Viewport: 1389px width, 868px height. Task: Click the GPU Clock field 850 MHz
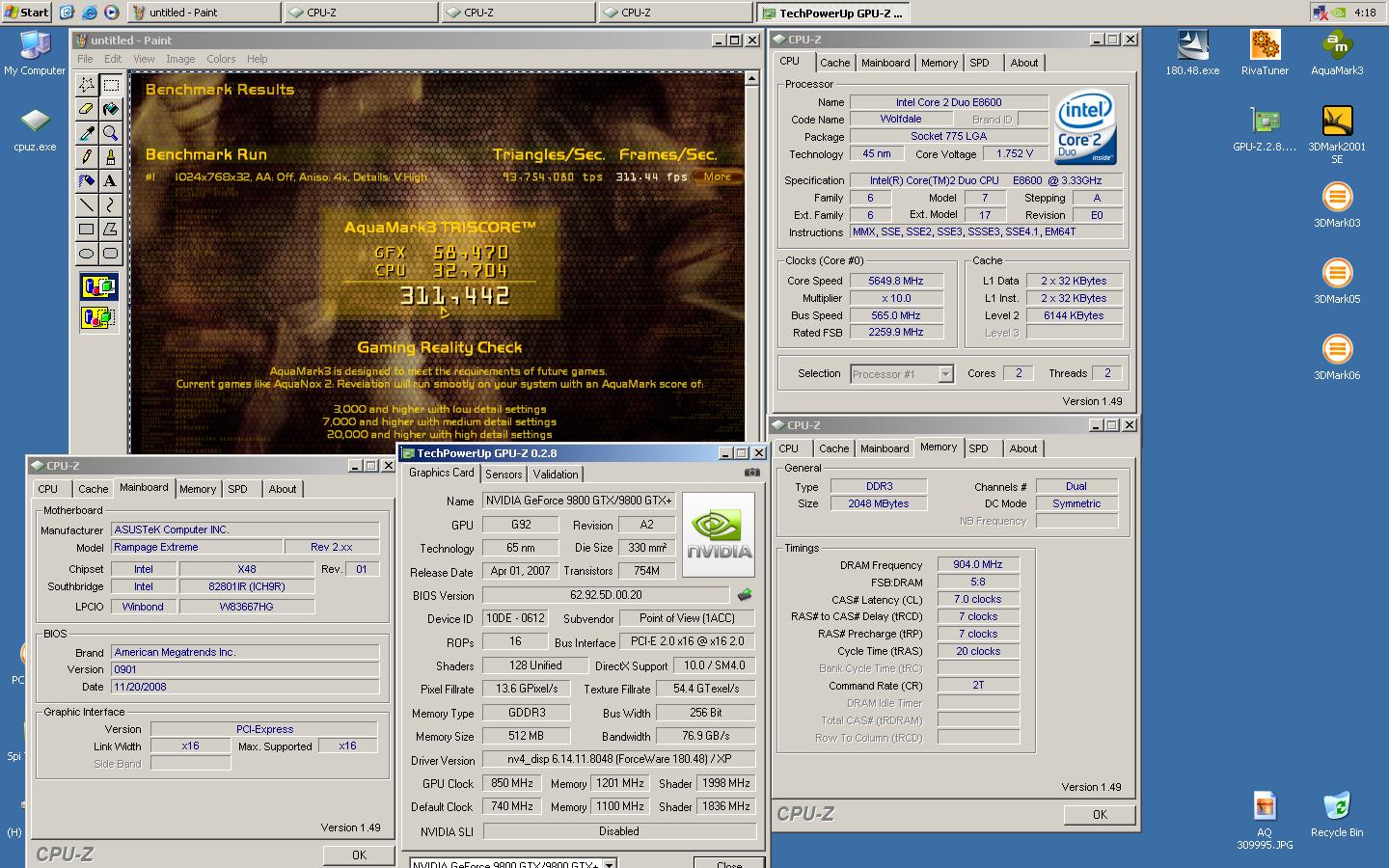(511, 784)
